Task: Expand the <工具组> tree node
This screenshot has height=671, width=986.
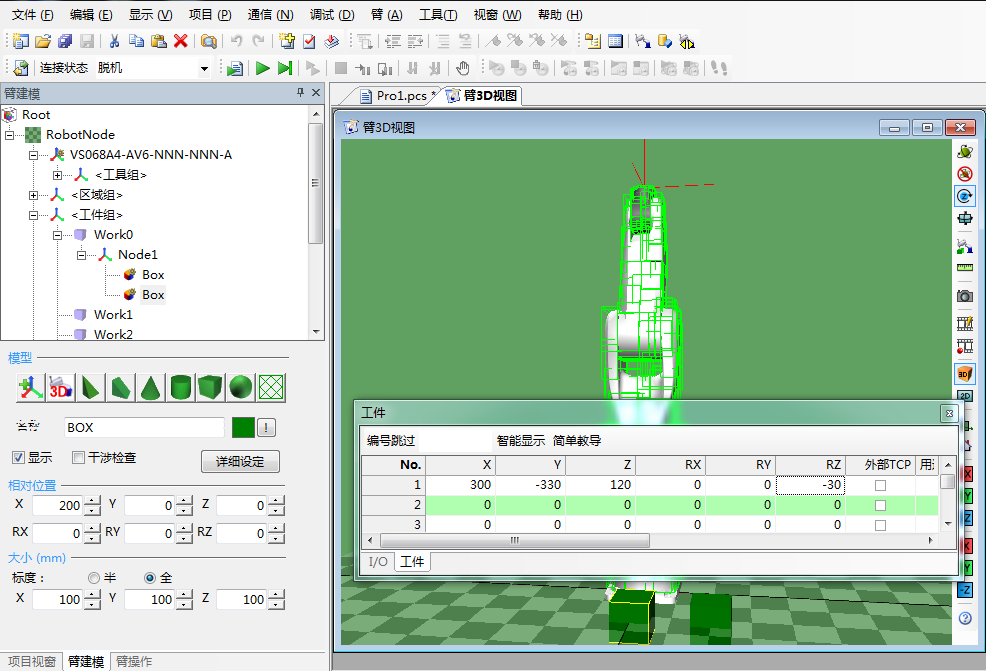Action: point(58,175)
